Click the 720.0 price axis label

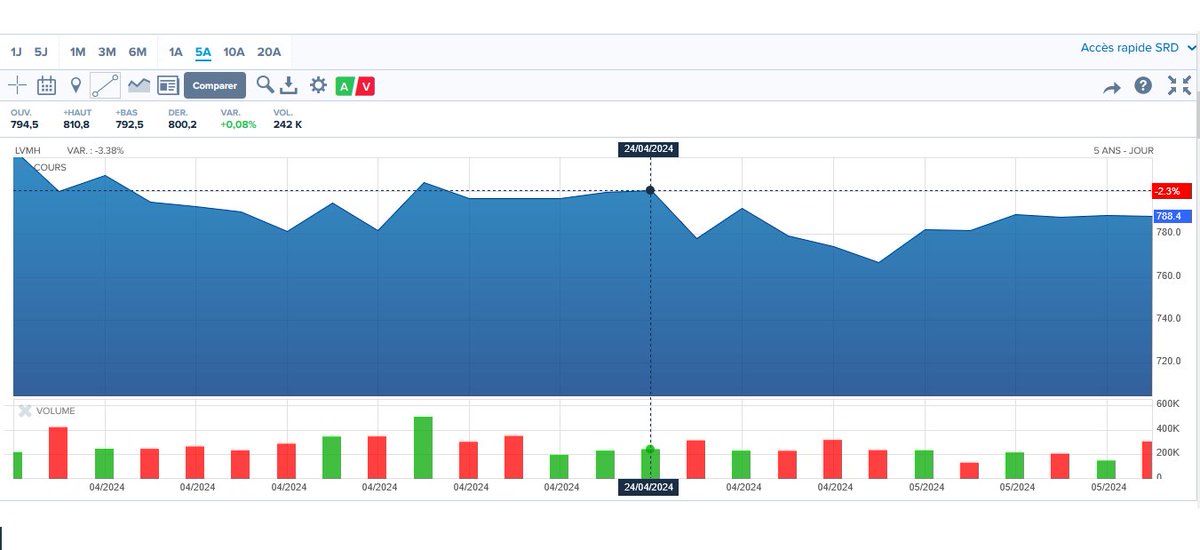[x=1170, y=360]
